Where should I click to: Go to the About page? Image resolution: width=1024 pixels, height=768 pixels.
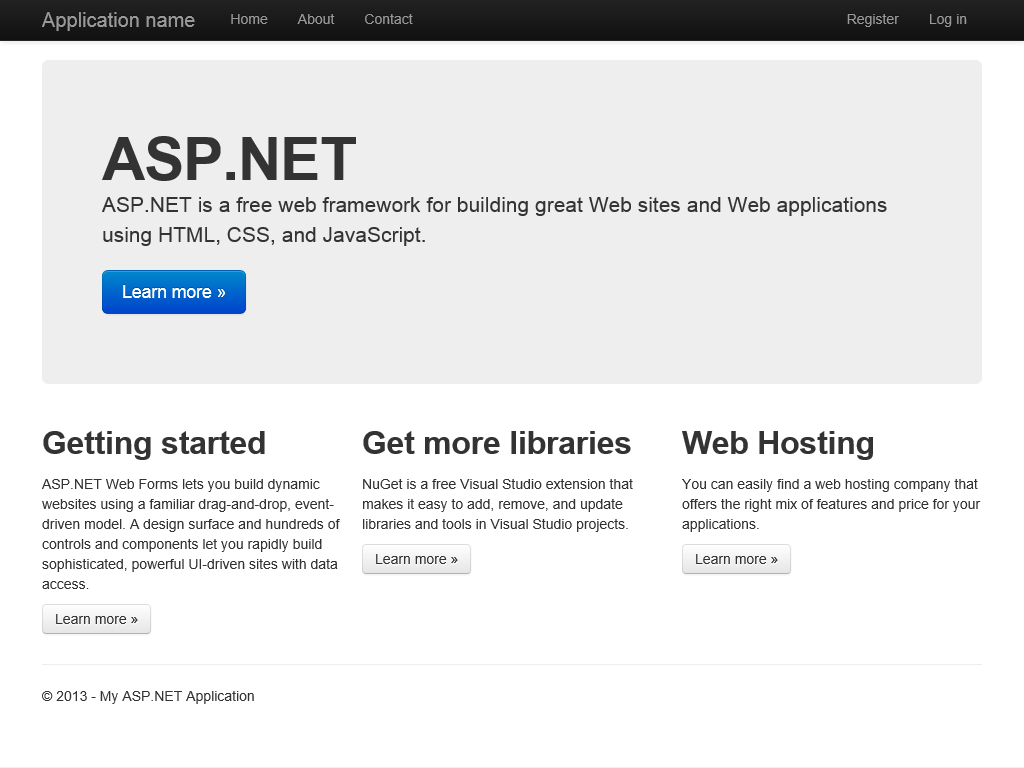(x=315, y=20)
